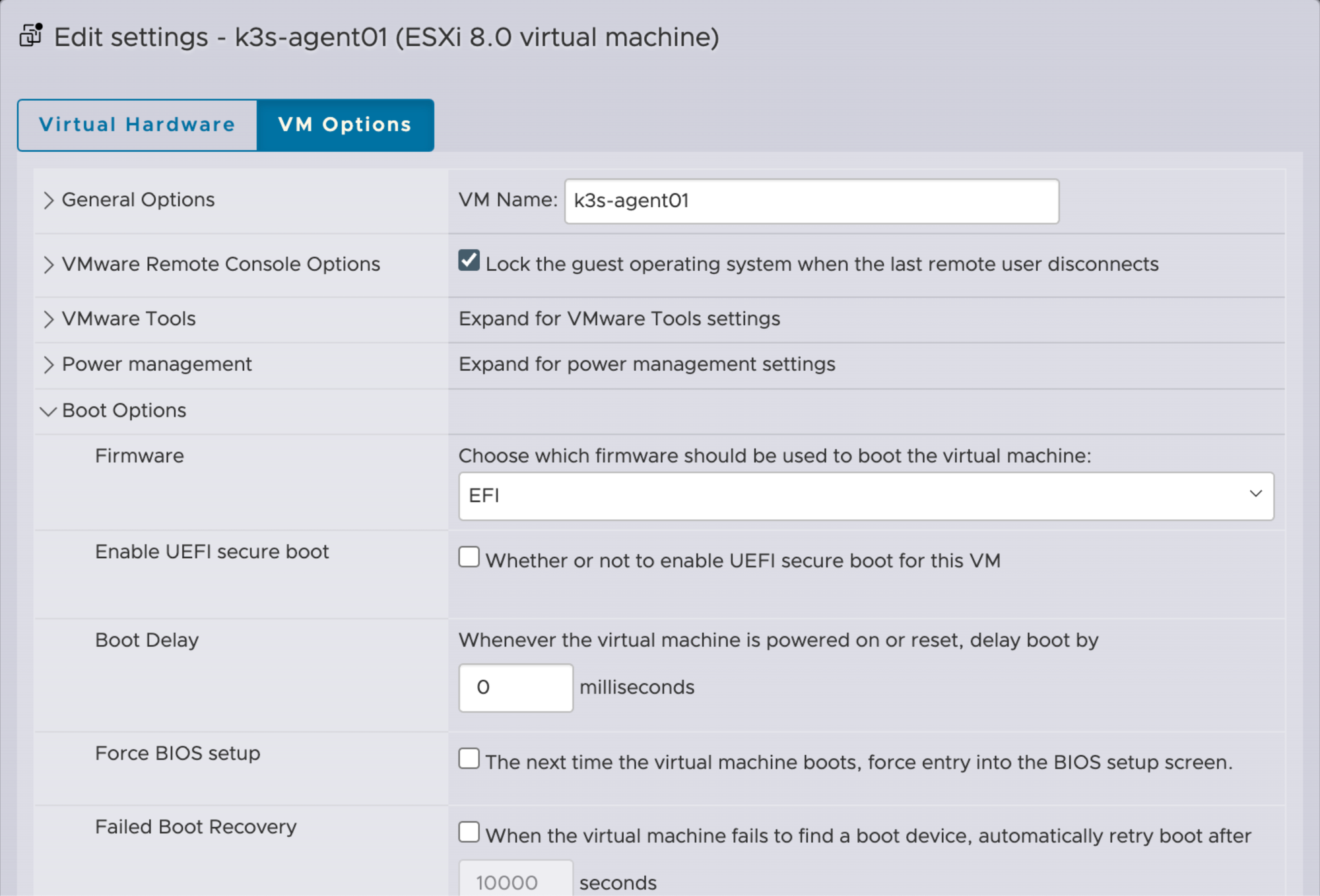Click the Power management expand icon
The image size is (1320, 896).
click(49, 364)
